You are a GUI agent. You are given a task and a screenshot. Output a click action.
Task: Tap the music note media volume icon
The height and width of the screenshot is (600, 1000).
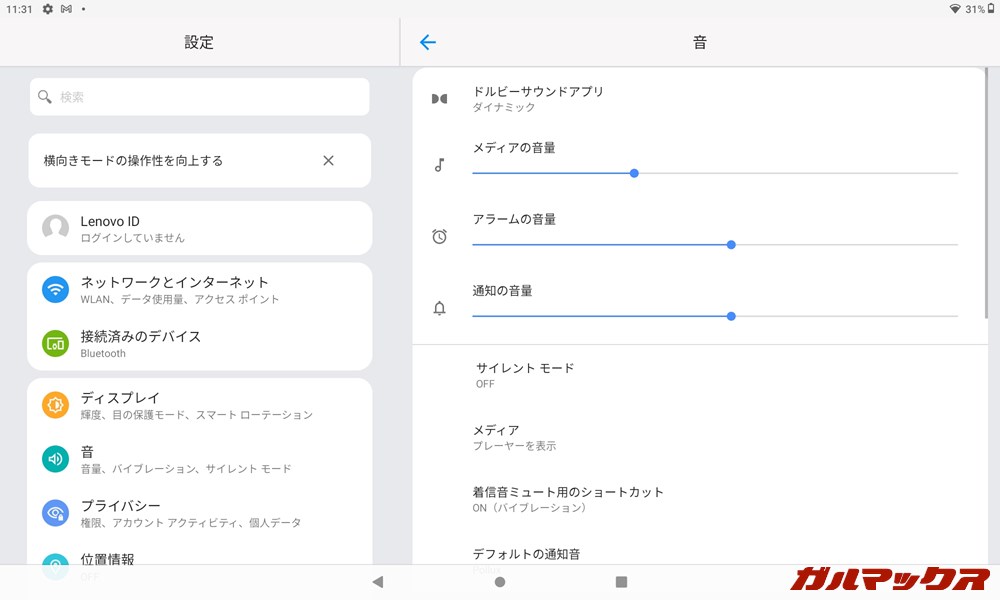pos(439,165)
